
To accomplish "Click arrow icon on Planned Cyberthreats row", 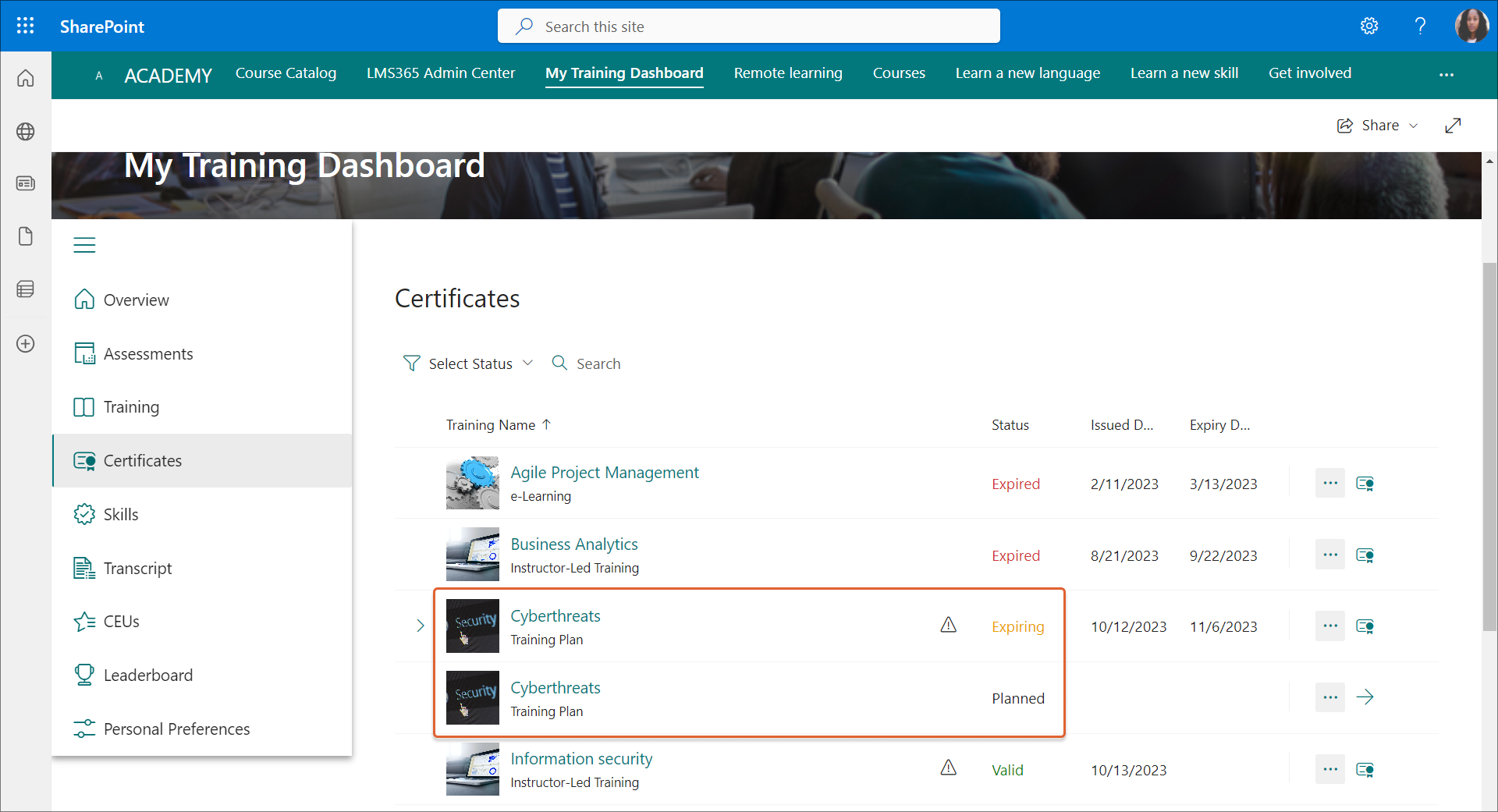I will point(1365,697).
